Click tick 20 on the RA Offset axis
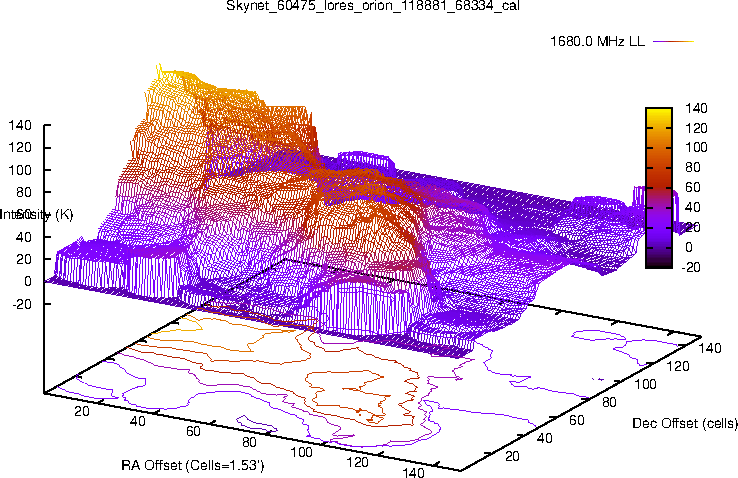The height and width of the screenshot is (478, 738). pyautogui.click(x=82, y=411)
